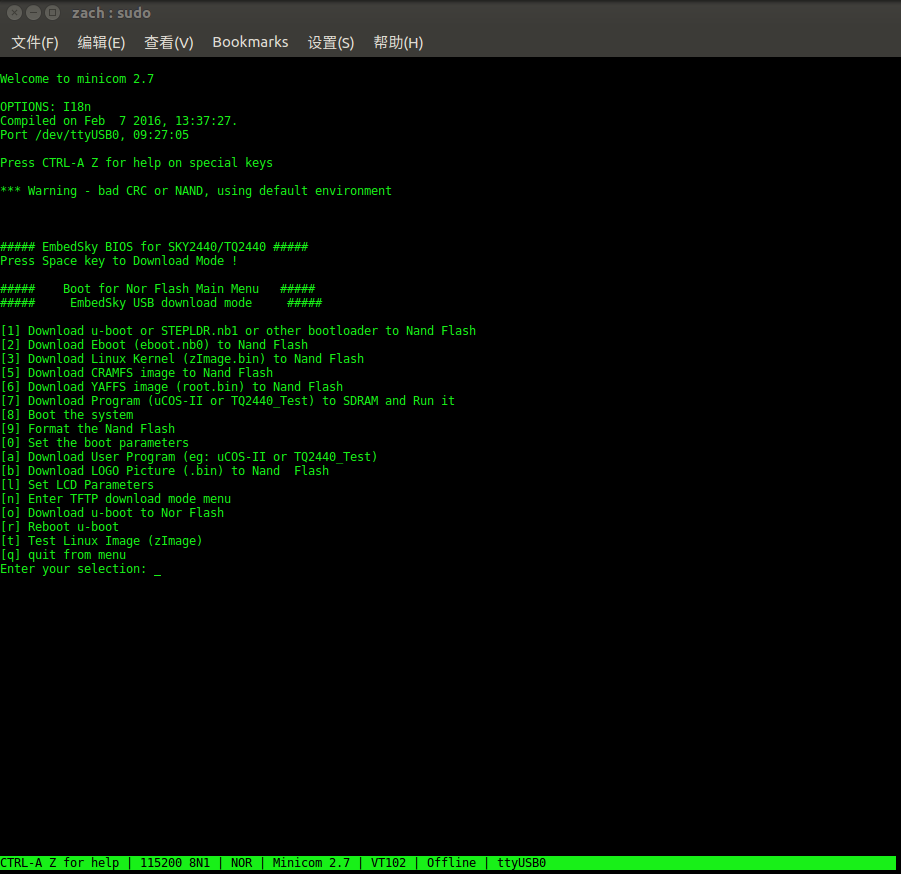Click the bad CRC warning line
This screenshot has height=874, width=901.
pos(196,191)
